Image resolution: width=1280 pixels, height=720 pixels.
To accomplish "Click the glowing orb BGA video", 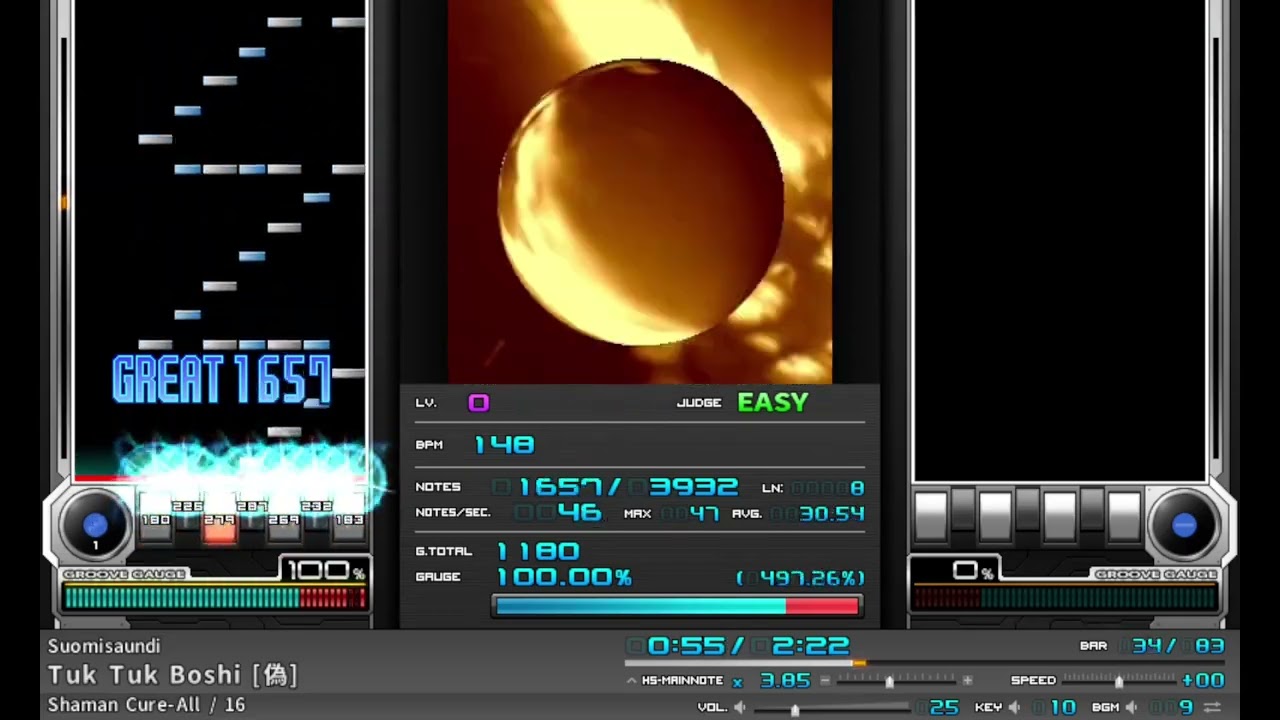I will (x=640, y=192).
